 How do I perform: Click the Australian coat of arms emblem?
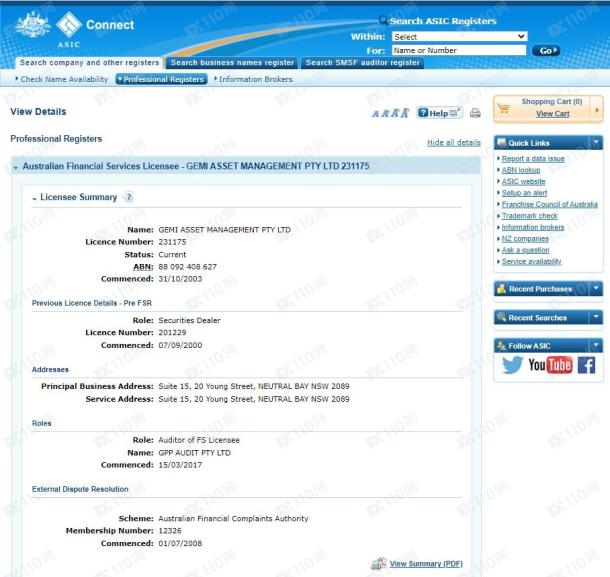[33, 25]
